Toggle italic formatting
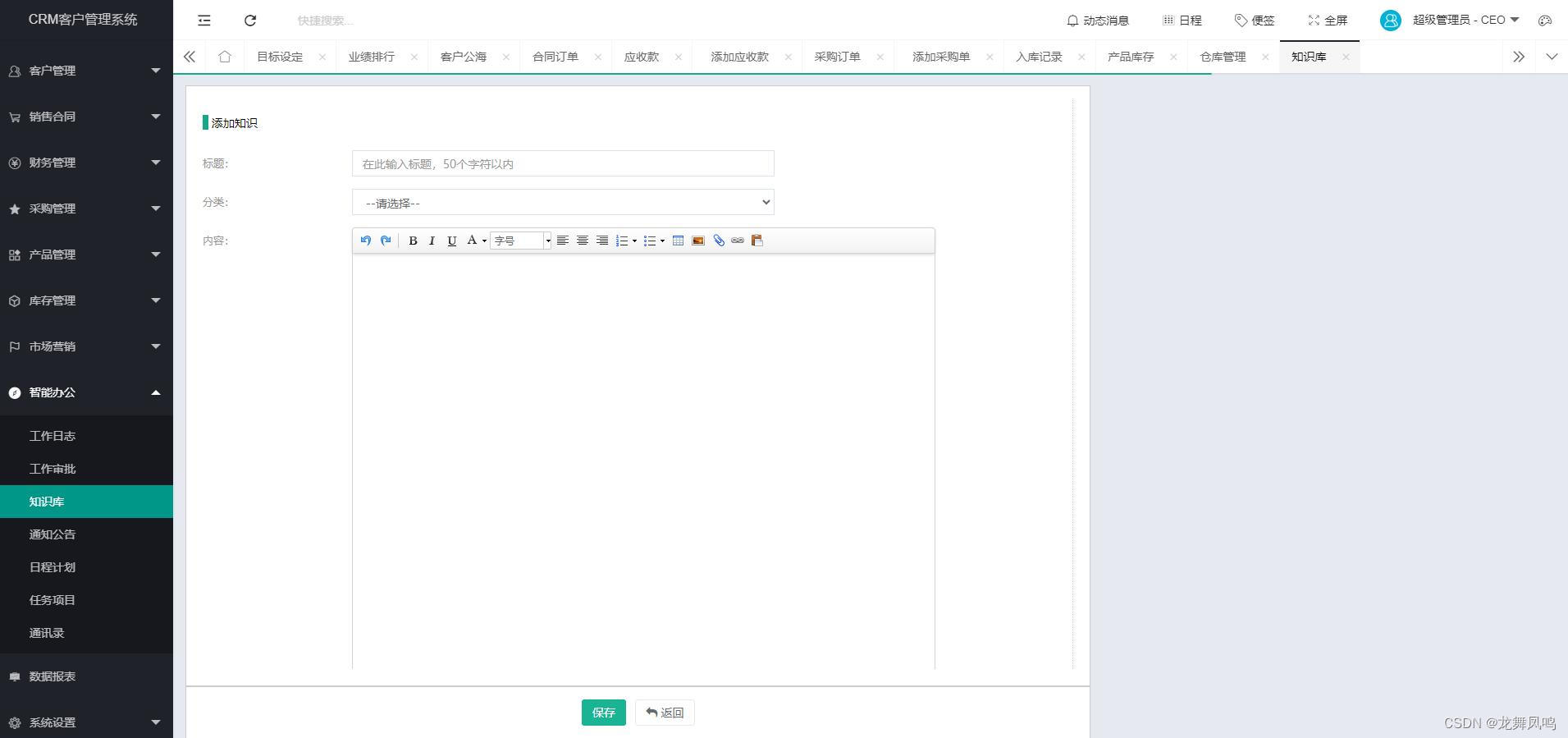The height and width of the screenshot is (738, 1568). click(x=432, y=241)
